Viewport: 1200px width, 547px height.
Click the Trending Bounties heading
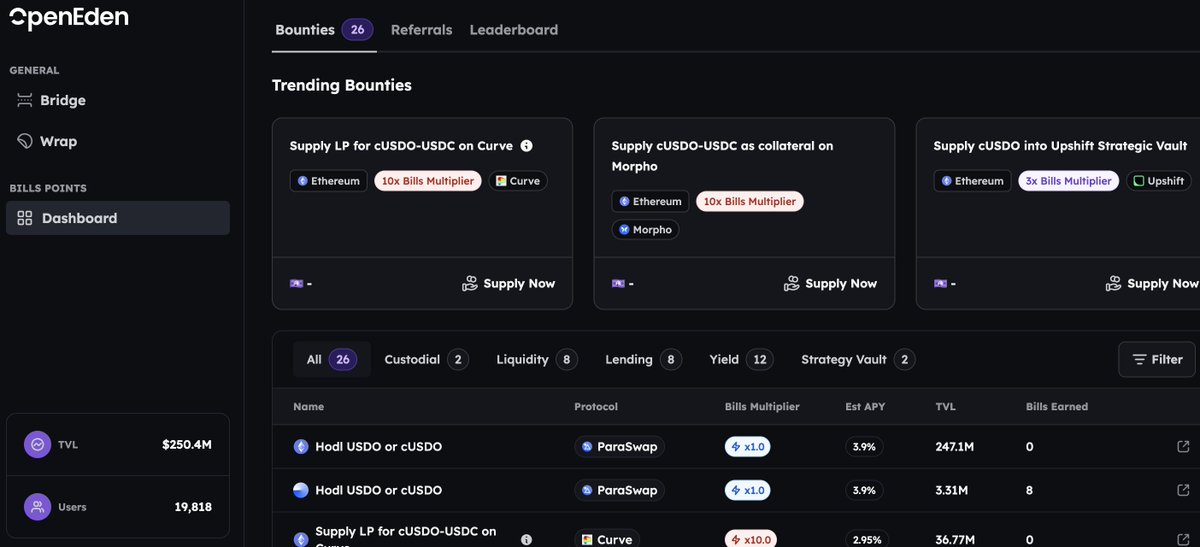point(342,85)
